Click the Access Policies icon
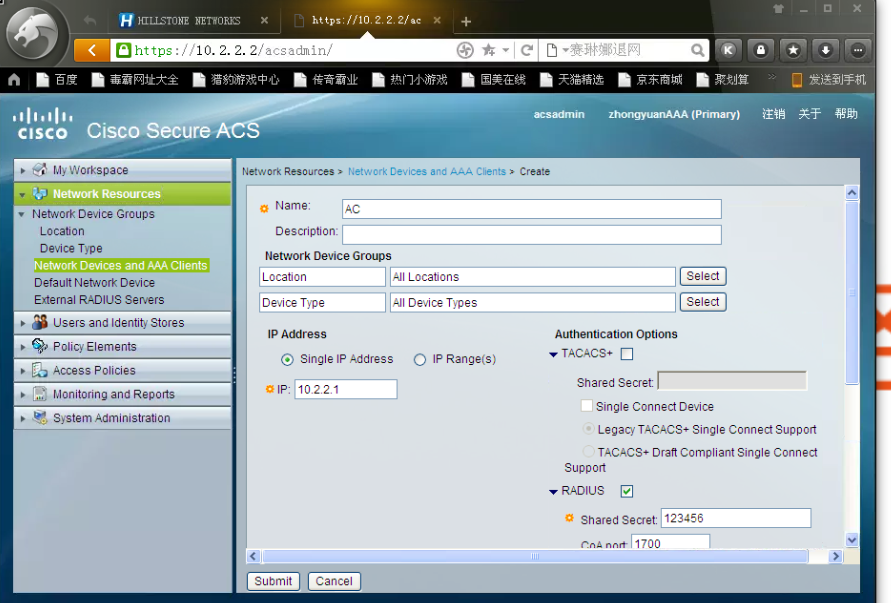Image resolution: width=891 pixels, height=603 pixels. [x=40, y=370]
